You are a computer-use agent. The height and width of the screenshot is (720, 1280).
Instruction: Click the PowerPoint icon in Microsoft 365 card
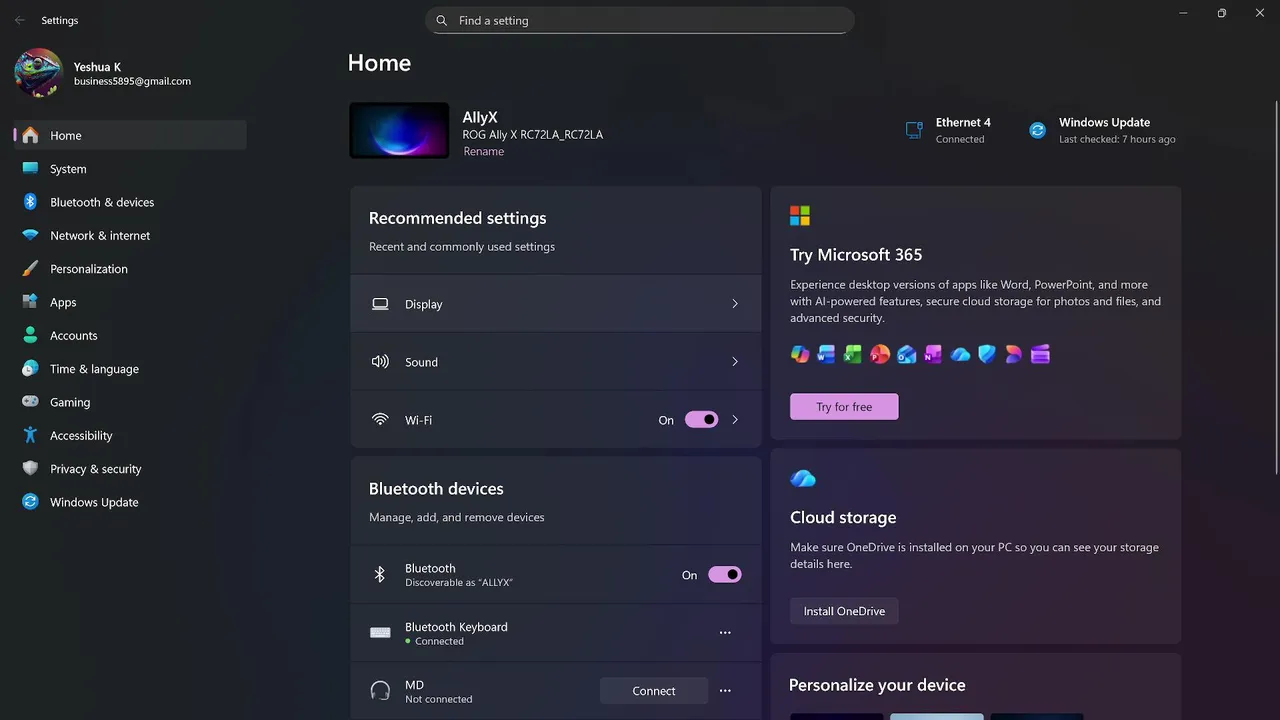pos(880,354)
